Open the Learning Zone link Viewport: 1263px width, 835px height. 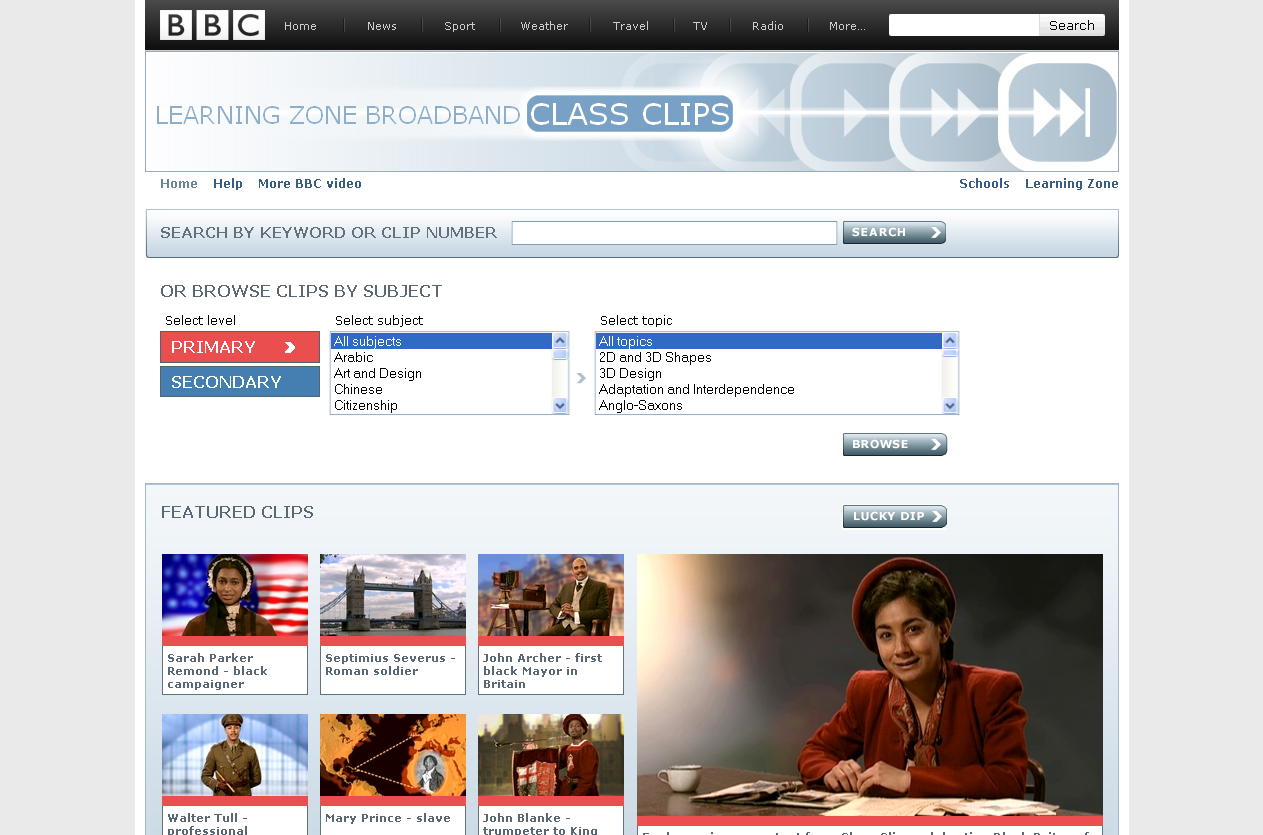coord(1072,183)
